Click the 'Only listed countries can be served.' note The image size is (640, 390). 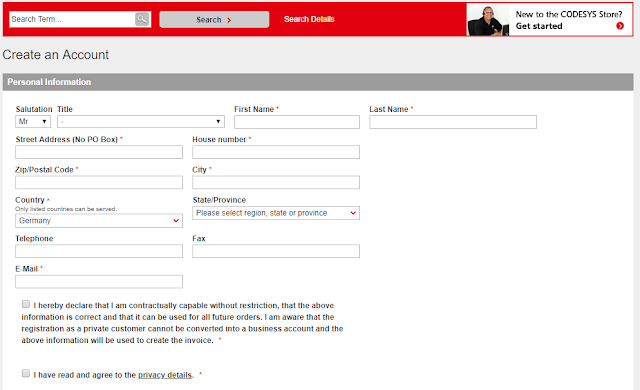[x=66, y=209]
